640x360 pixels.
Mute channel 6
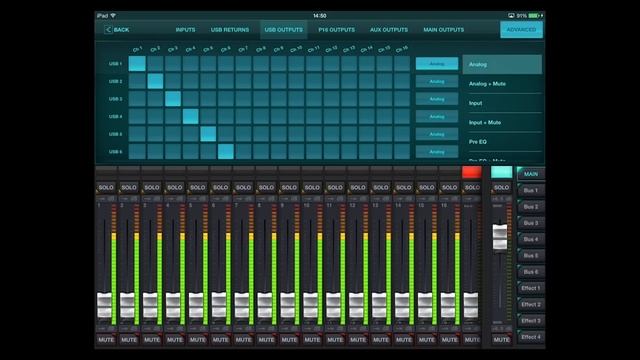tap(220, 340)
